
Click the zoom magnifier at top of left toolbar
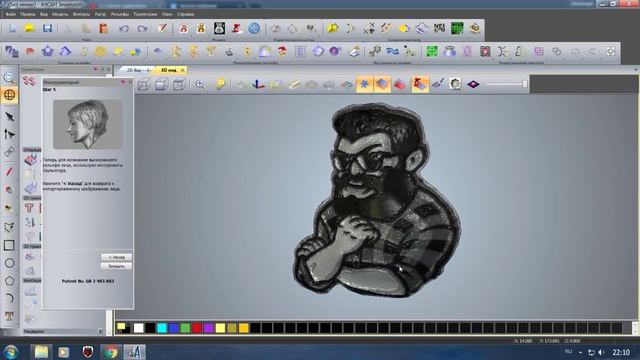9,78
